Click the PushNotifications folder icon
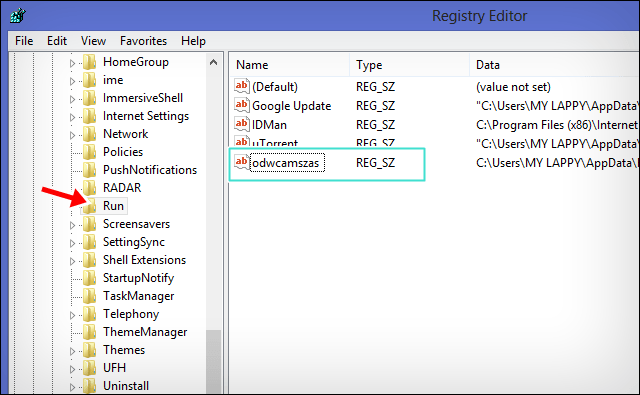 click(89, 170)
